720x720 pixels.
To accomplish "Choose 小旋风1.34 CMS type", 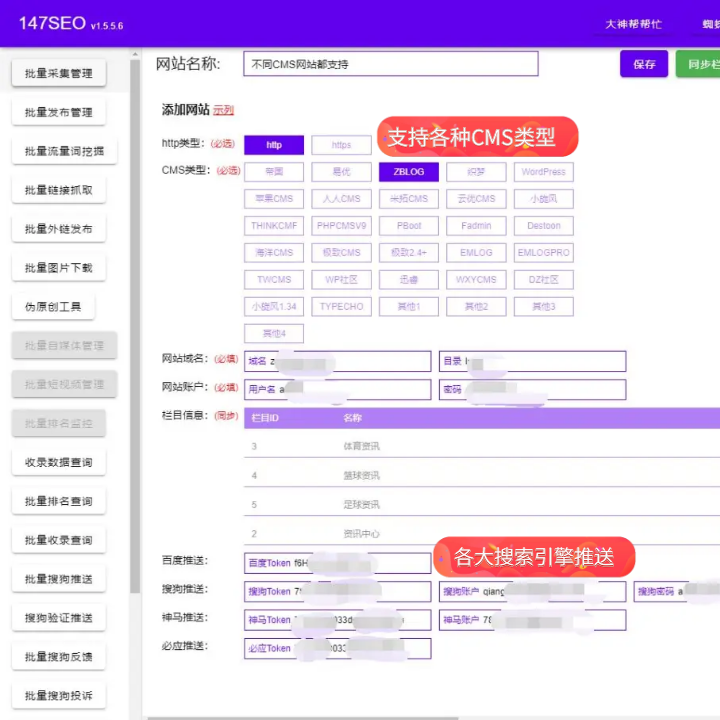I will [x=274, y=307].
